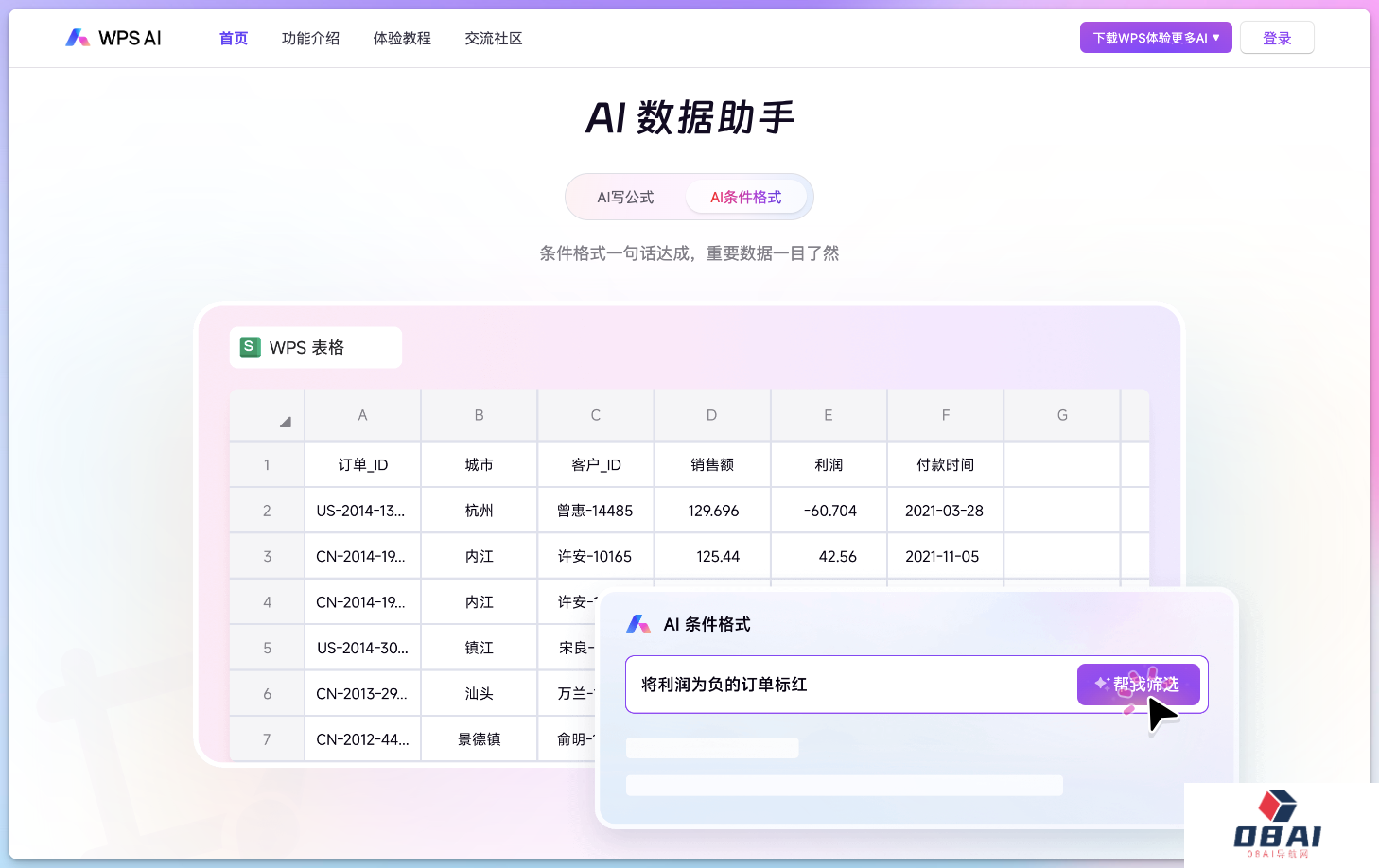1379x868 pixels.
Task: Open the 功能介绍 menu item
Action: [x=310, y=39]
